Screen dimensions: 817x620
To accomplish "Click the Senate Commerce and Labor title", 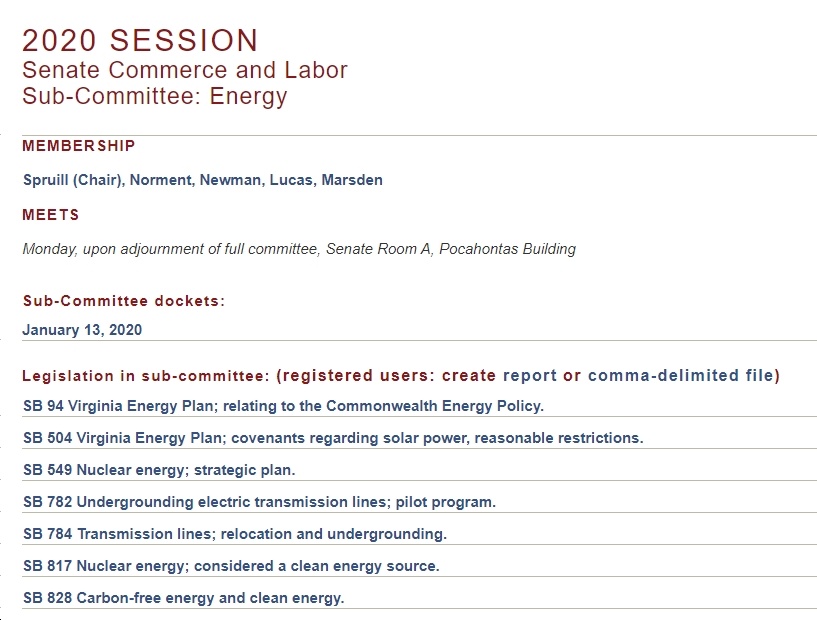I will [185, 70].
